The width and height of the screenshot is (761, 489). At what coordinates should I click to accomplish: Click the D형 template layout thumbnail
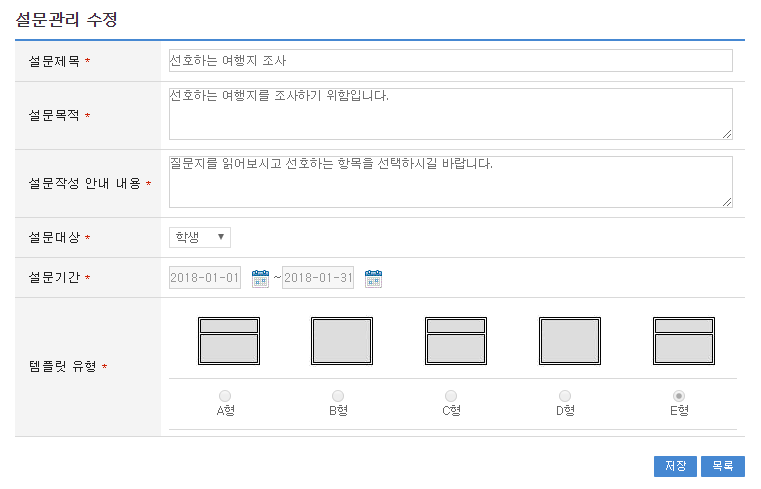click(570, 341)
